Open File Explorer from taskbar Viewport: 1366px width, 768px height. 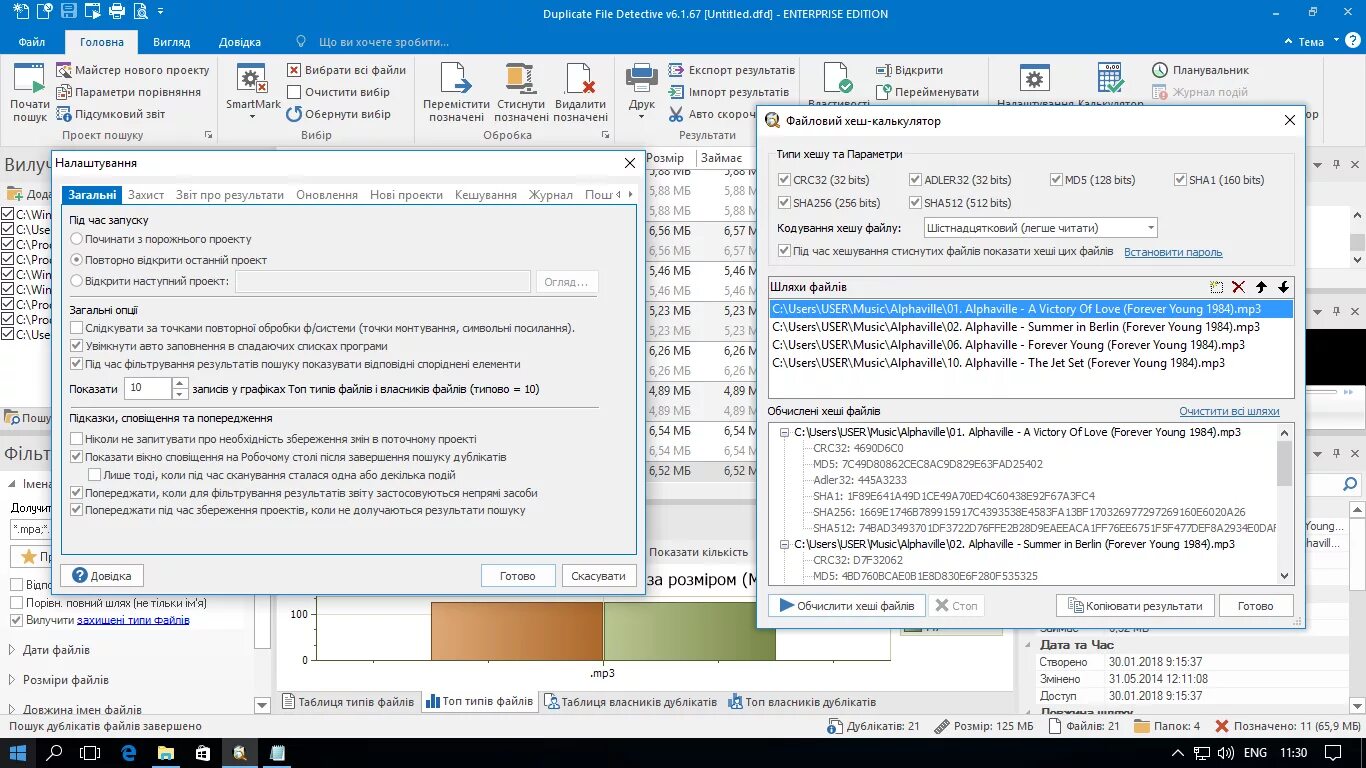(x=165, y=752)
